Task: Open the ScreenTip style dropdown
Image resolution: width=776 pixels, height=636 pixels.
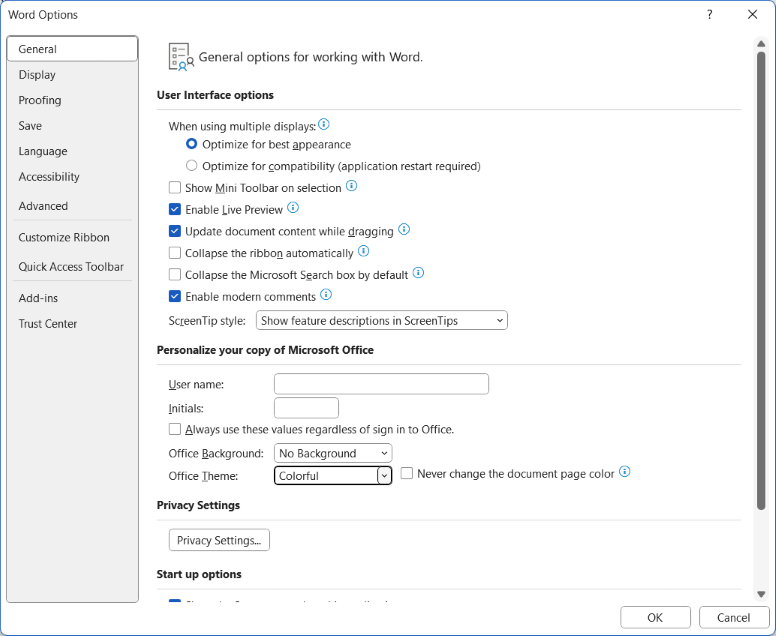Action: 382,321
